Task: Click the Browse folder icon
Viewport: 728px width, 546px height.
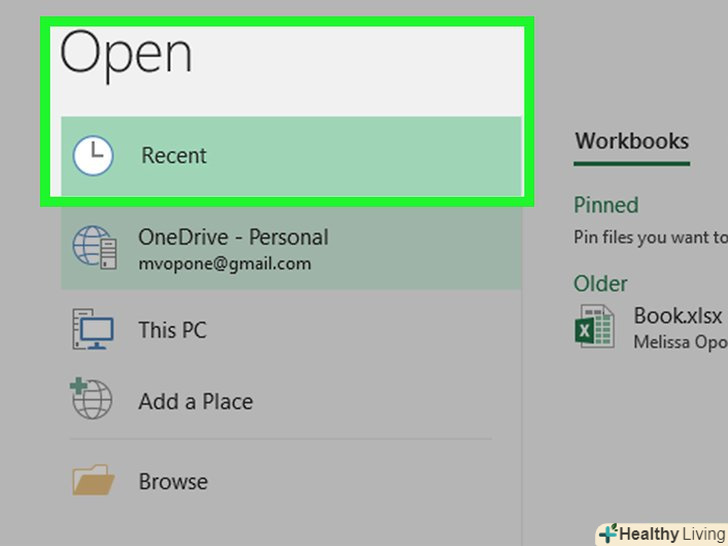Action: pos(93,480)
